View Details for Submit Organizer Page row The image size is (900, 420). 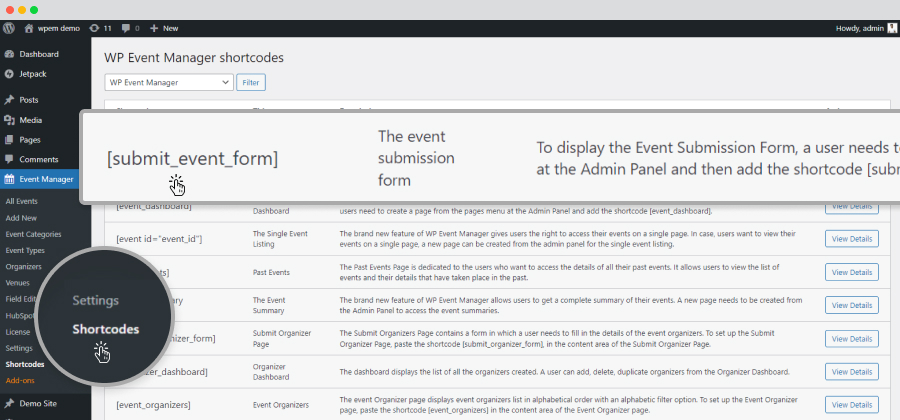point(852,339)
